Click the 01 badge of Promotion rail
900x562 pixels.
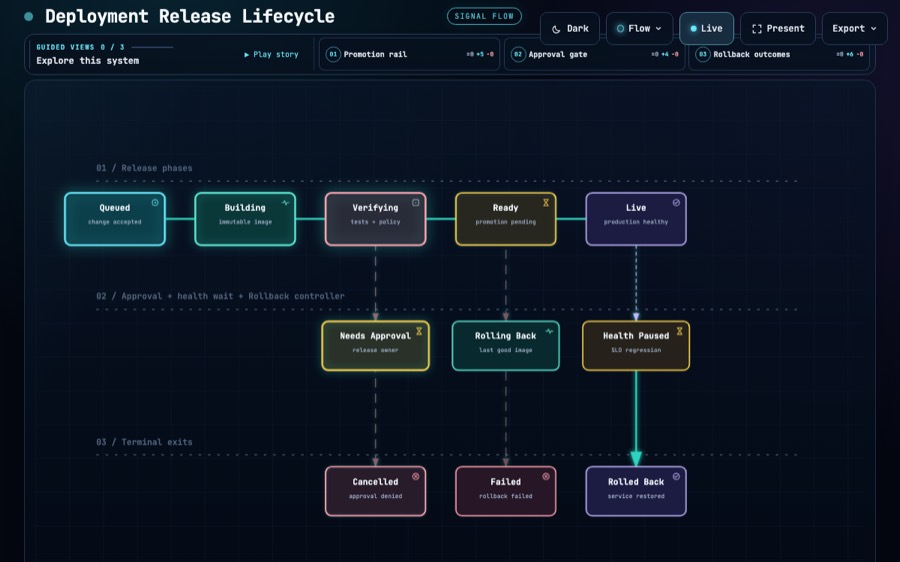pyautogui.click(x=333, y=55)
